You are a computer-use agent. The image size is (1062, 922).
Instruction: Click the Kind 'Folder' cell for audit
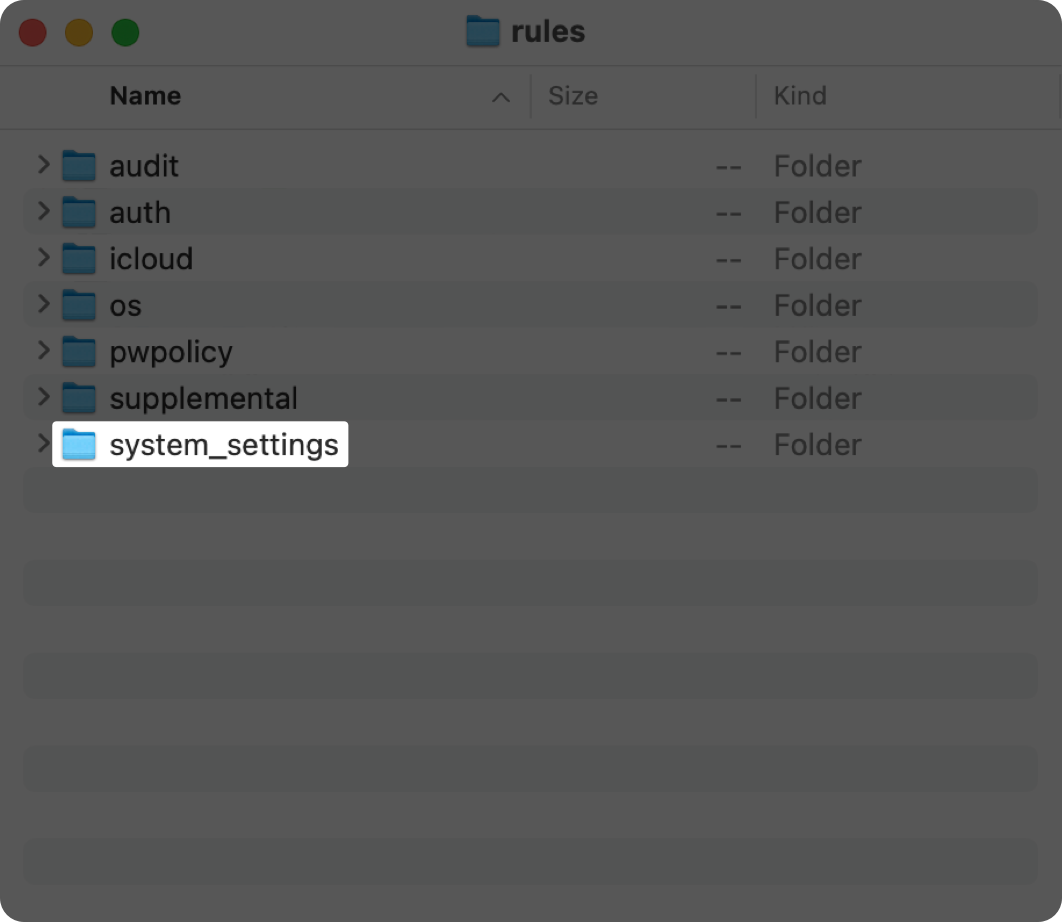tap(817, 167)
